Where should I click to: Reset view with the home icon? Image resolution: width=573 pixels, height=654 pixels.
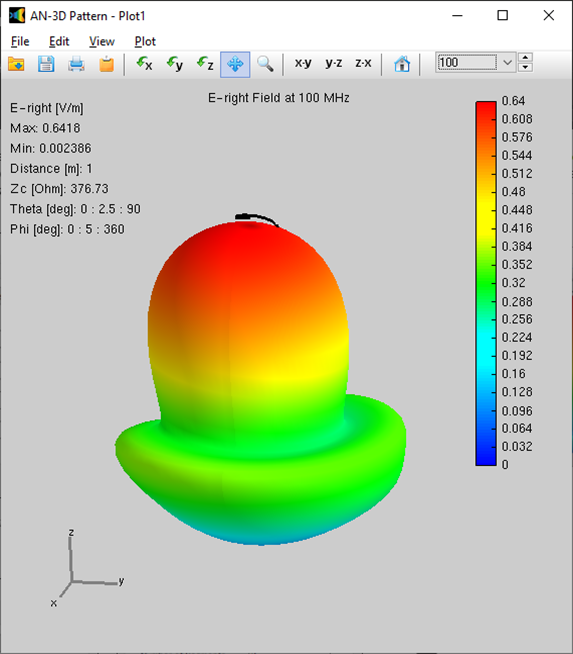click(402, 64)
